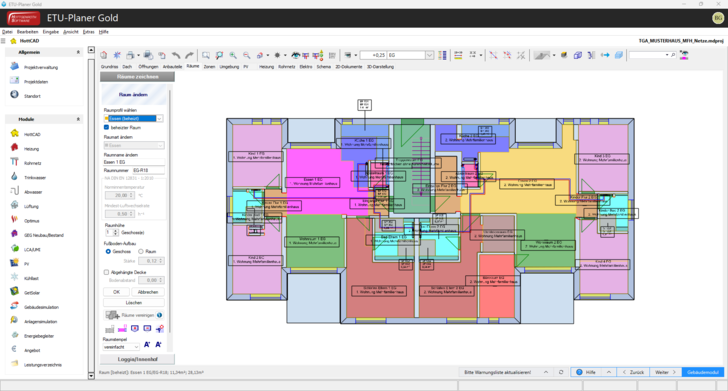Click the Löschen button

[134, 303]
